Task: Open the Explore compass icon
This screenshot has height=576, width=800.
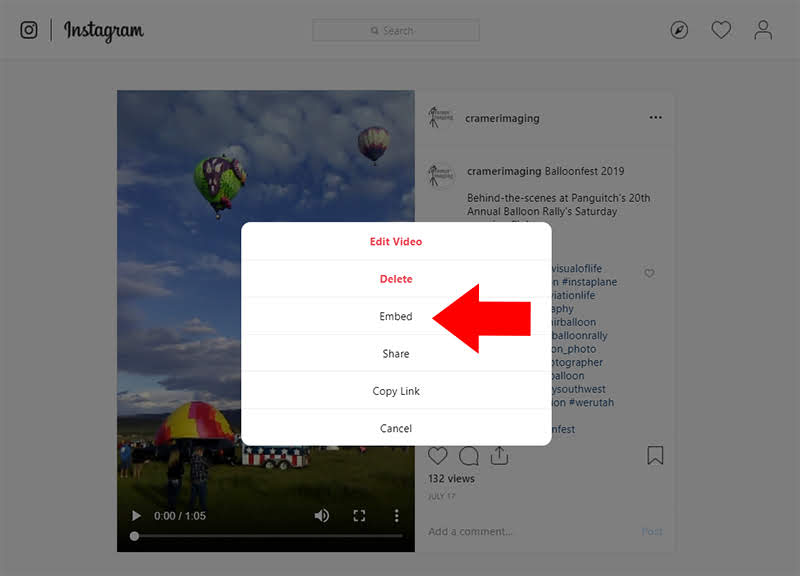Action: (x=679, y=30)
